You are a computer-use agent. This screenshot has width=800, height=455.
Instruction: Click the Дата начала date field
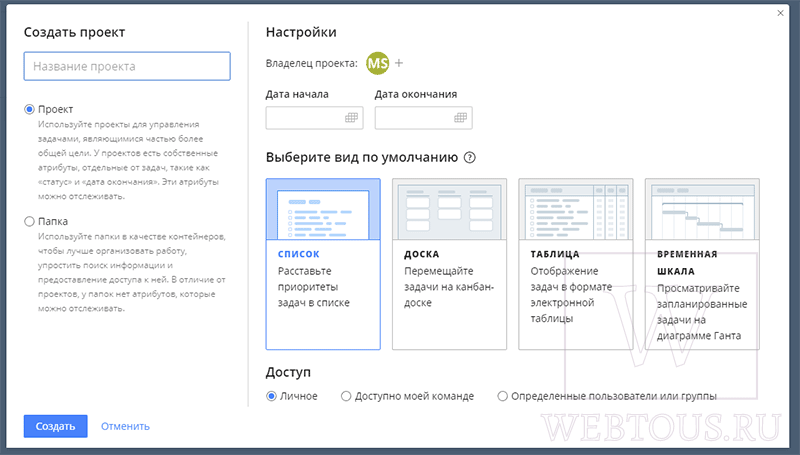(314, 118)
